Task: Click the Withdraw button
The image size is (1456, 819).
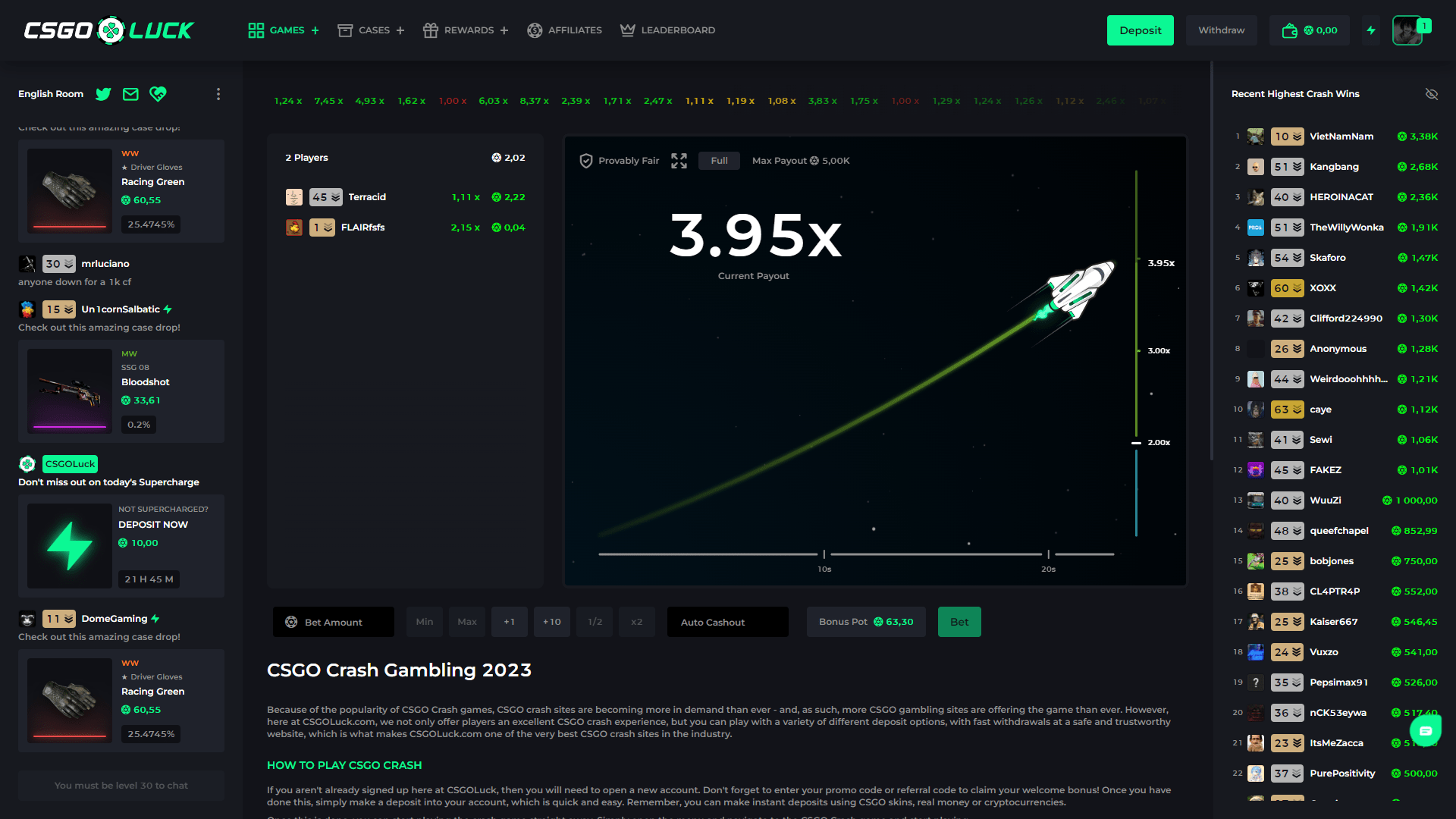Action: click(1221, 30)
